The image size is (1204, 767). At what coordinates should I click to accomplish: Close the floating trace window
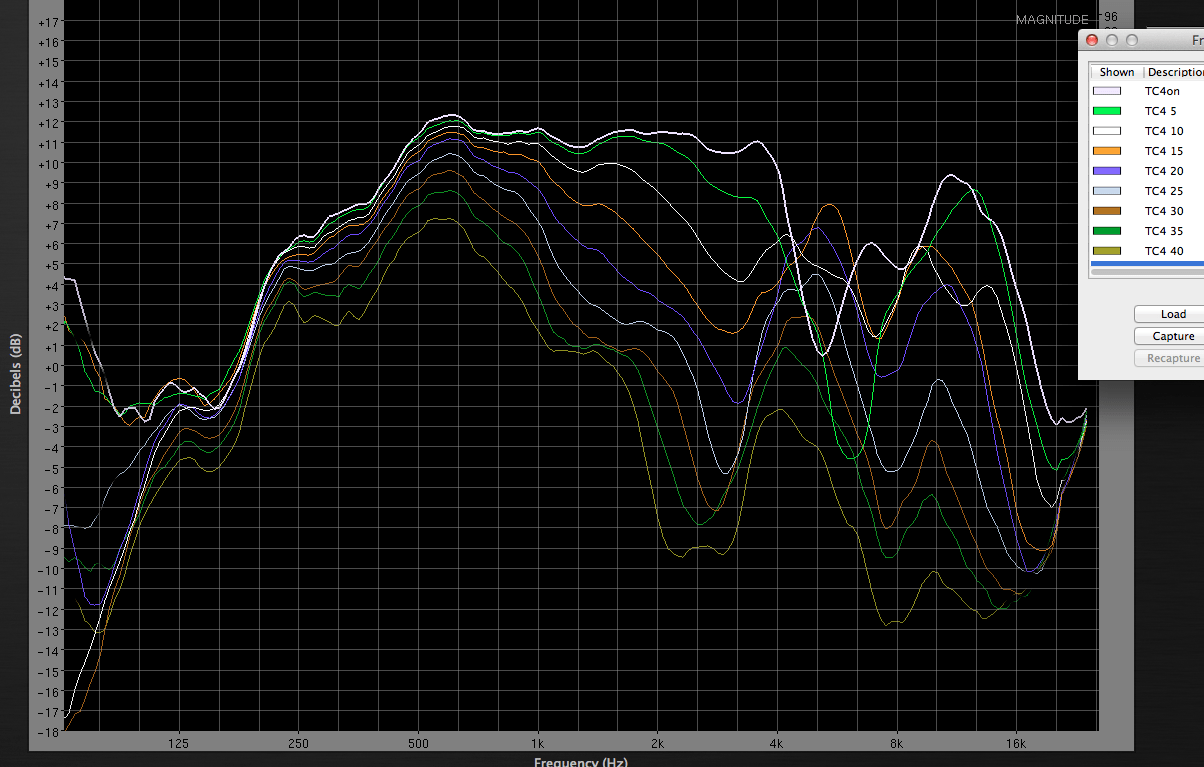pyautogui.click(x=1092, y=40)
